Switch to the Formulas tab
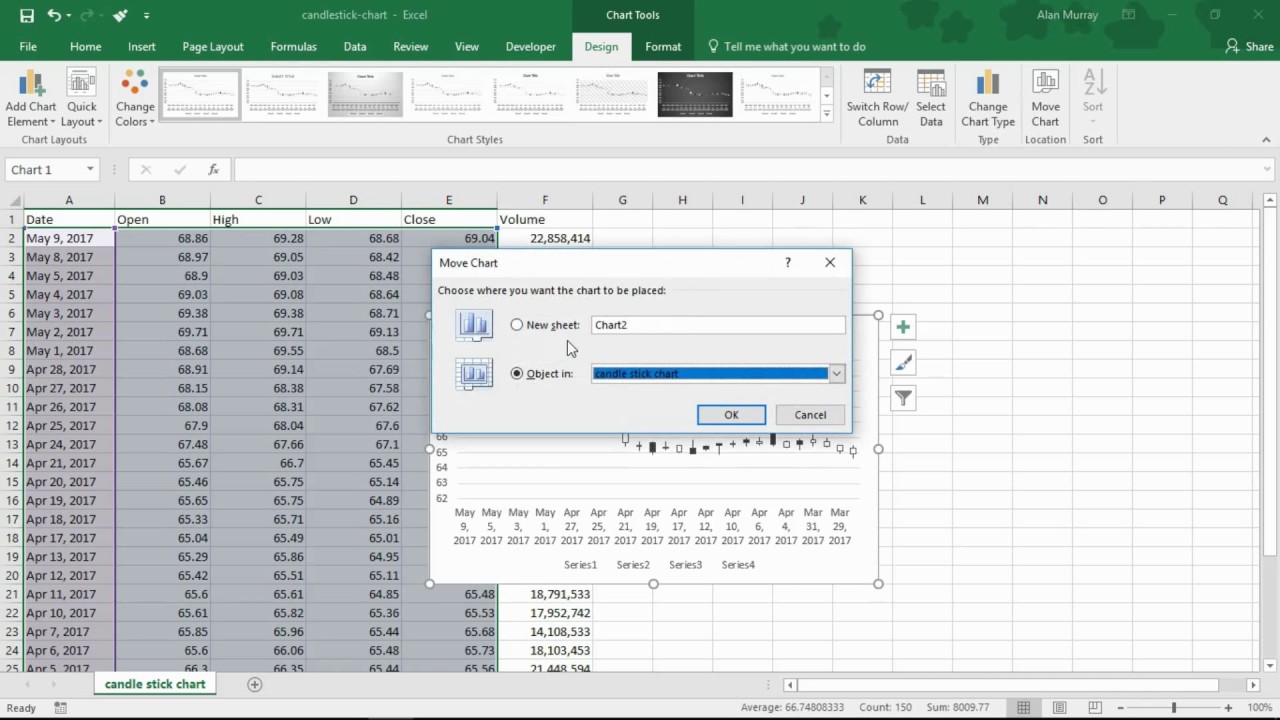Viewport: 1280px width, 720px height. click(x=293, y=46)
